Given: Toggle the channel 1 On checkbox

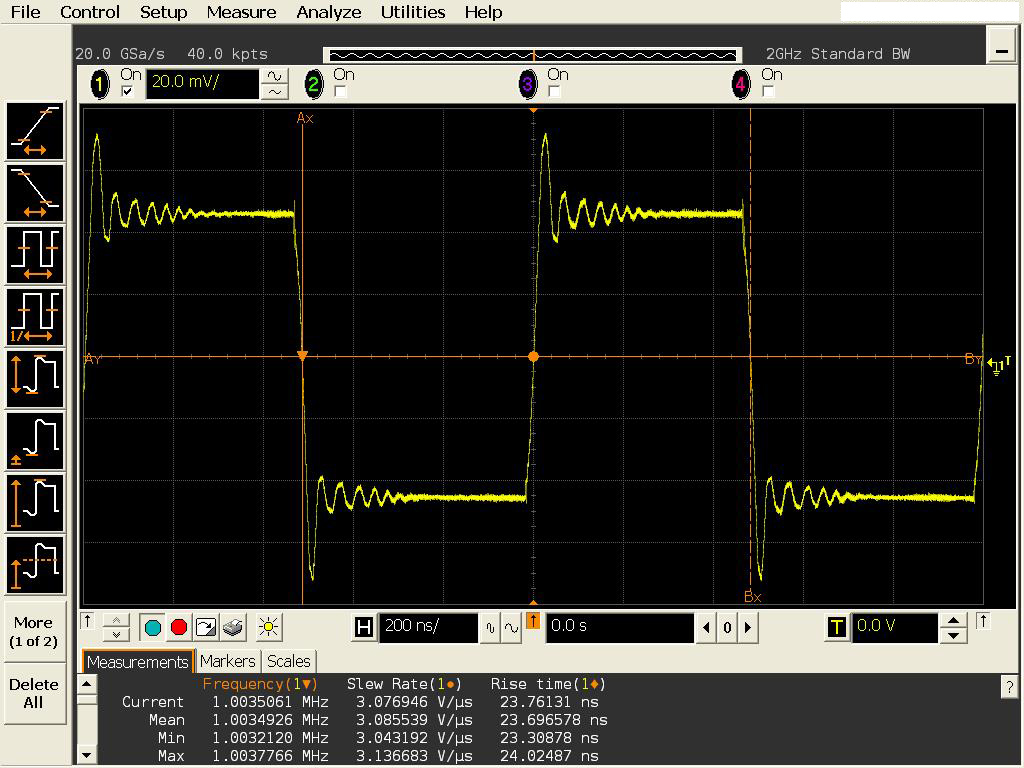Looking at the screenshot, I should [127, 91].
